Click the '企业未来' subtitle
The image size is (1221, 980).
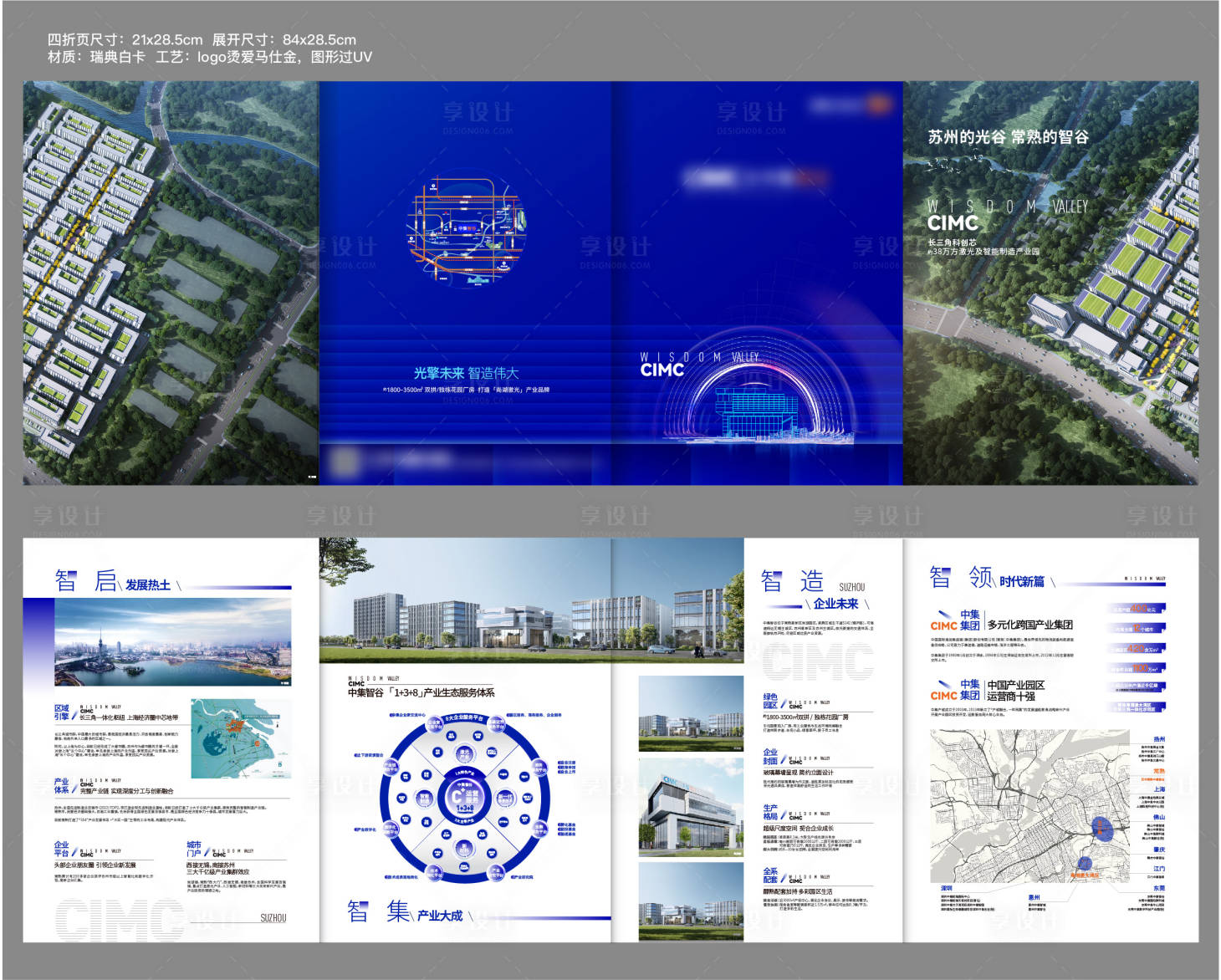(x=835, y=604)
